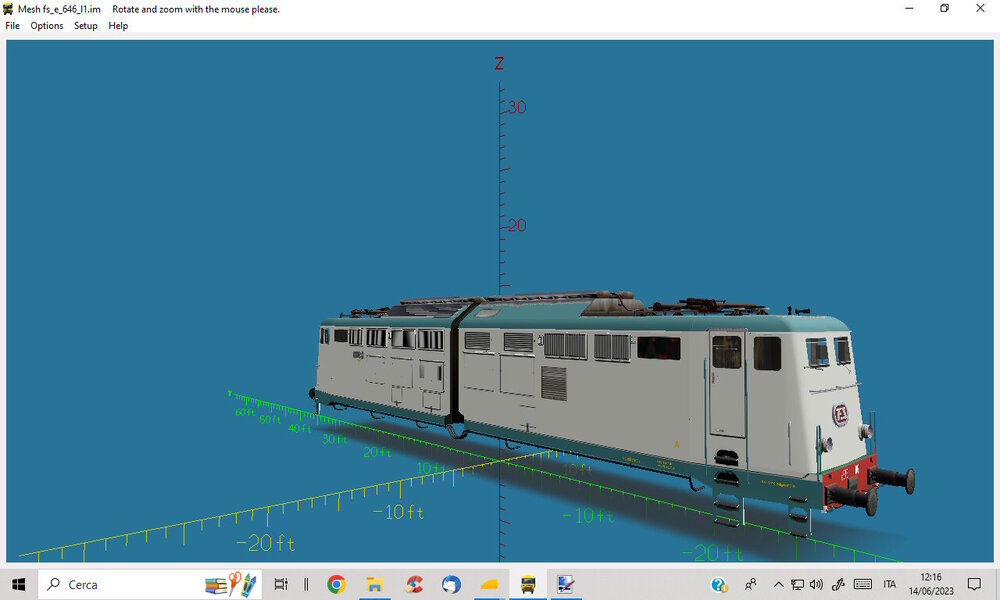Open File Explorer from the taskbar

[x=374, y=584]
